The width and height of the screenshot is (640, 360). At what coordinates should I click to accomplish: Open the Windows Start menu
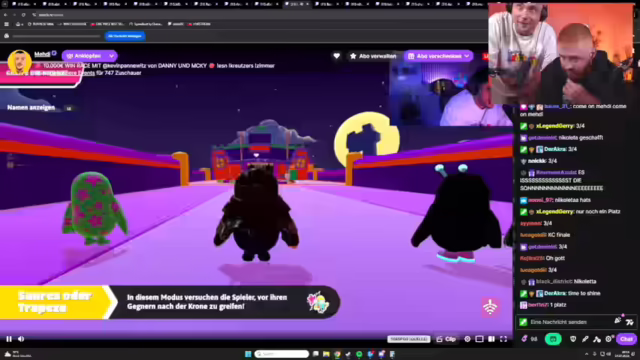tap(248, 354)
